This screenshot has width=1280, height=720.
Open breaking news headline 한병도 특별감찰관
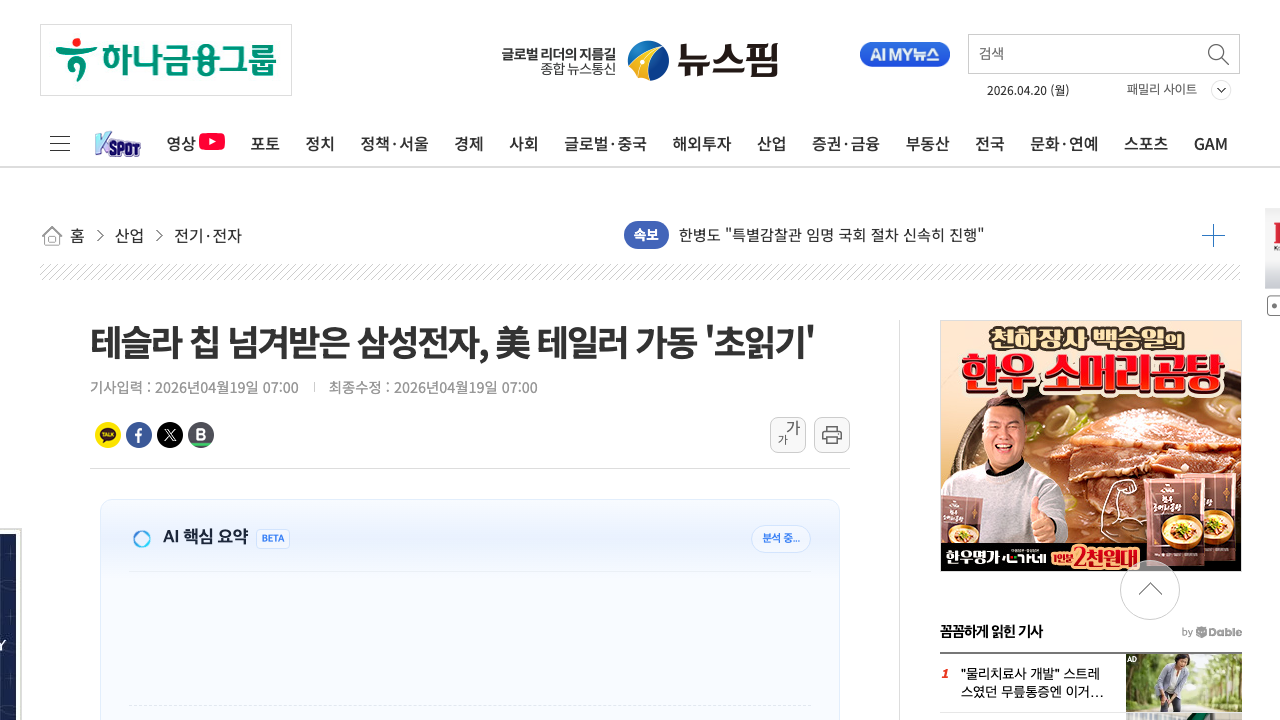832,235
